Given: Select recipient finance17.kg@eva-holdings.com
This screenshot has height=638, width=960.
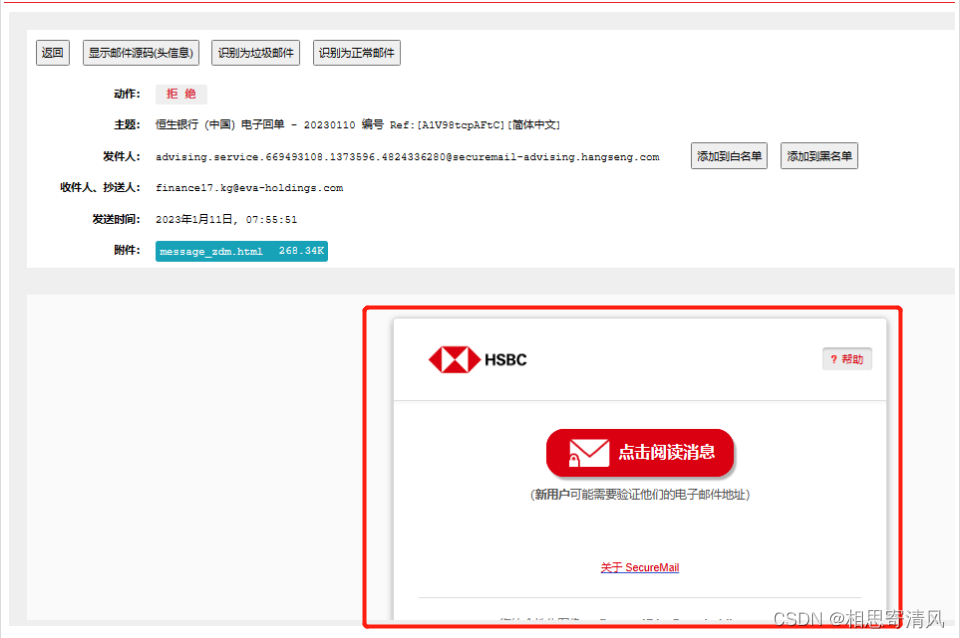Looking at the screenshot, I should tap(249, 188).
